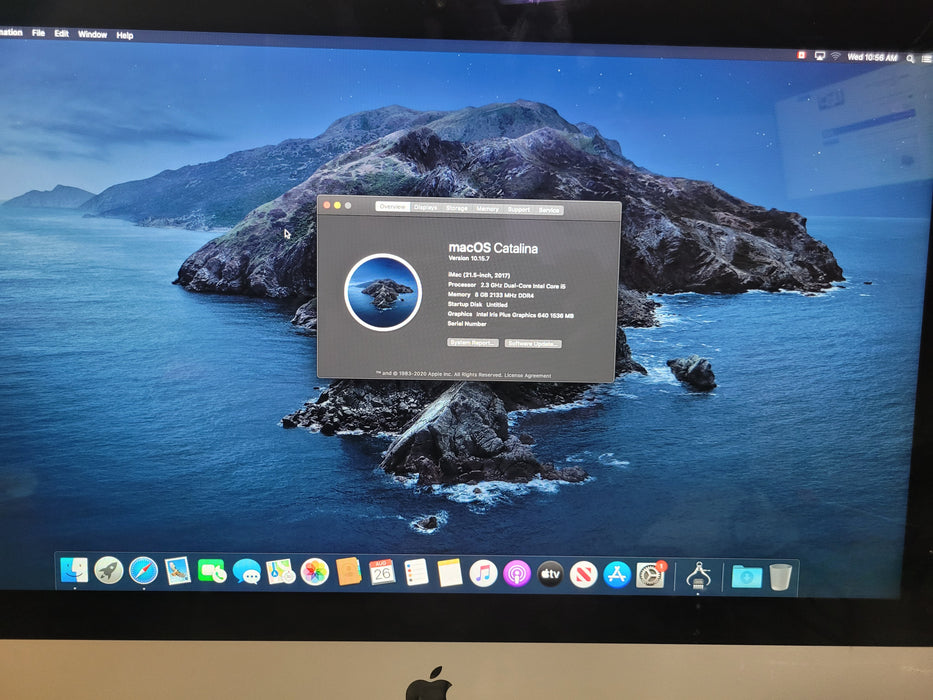Minimize the About window with yellow button
933x700 pixels.
[337, 205]
